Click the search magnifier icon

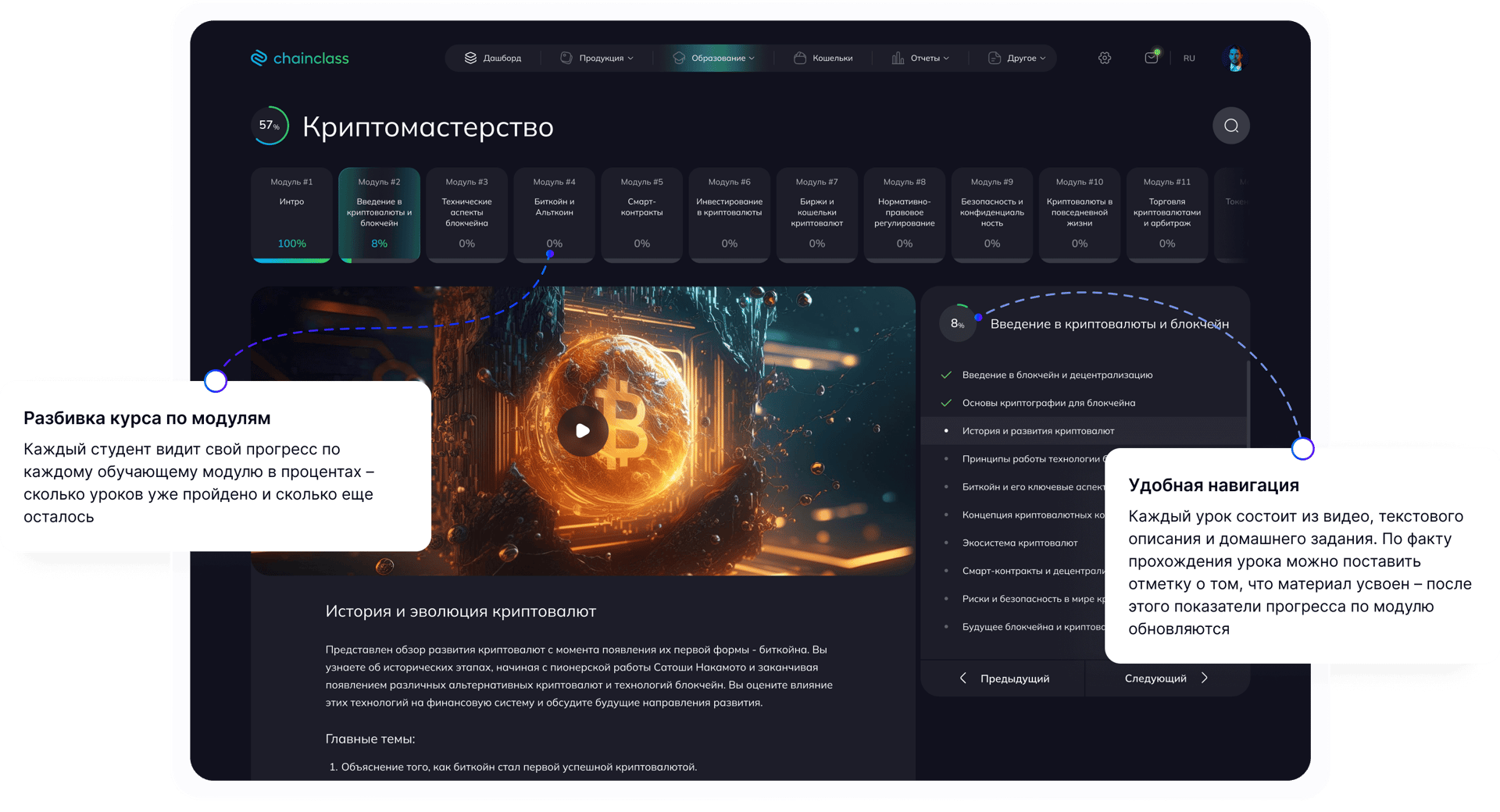point(1230,125)
